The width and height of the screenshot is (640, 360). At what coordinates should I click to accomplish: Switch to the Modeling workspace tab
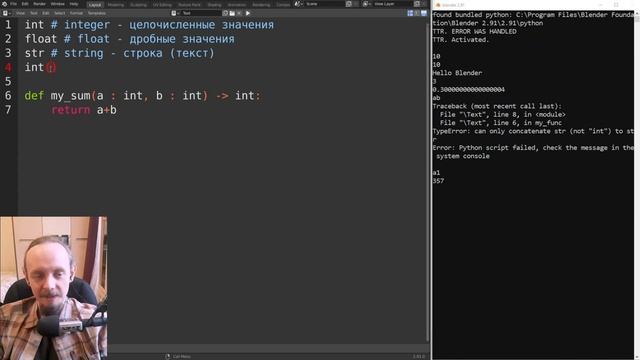116,4
